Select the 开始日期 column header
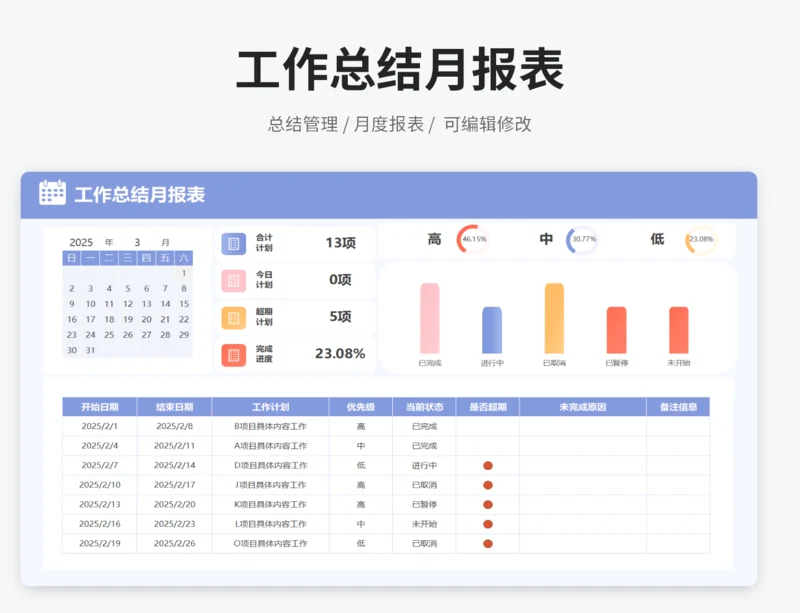Image resolution: width=800 pixels, height=613 pixels. 99,407
